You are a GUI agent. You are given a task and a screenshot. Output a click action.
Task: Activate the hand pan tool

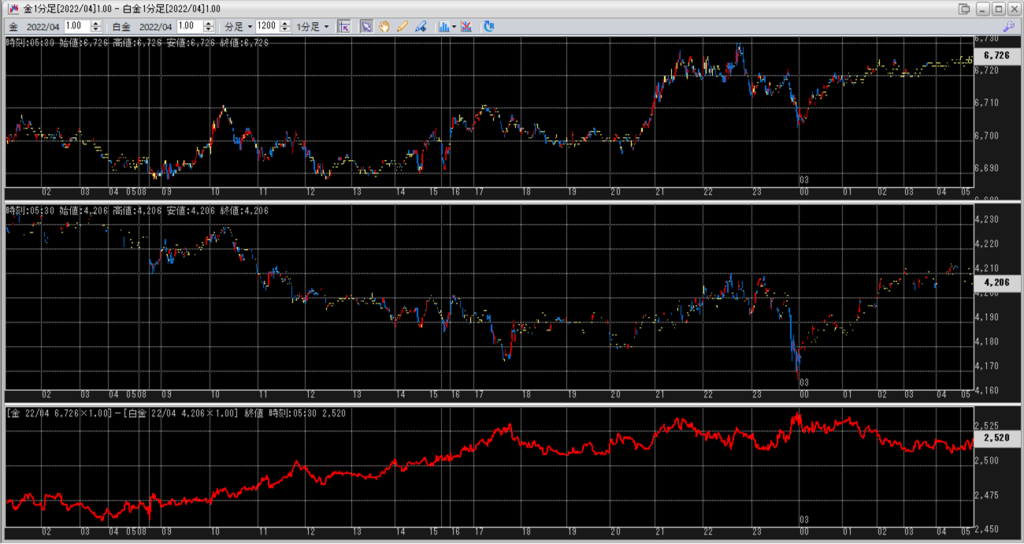click(x=385, y=26)
